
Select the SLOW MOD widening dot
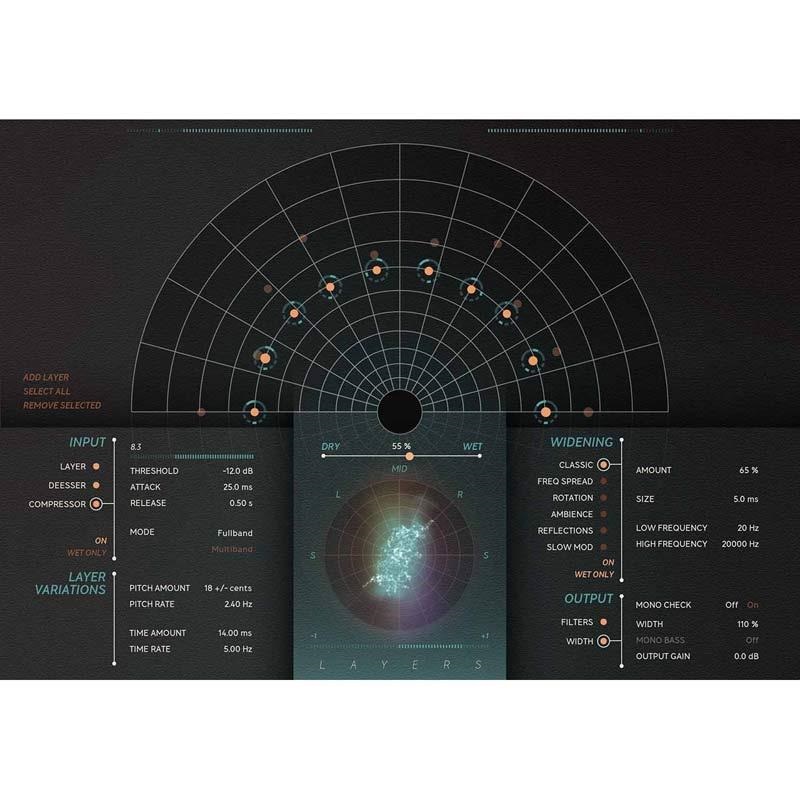603,547
